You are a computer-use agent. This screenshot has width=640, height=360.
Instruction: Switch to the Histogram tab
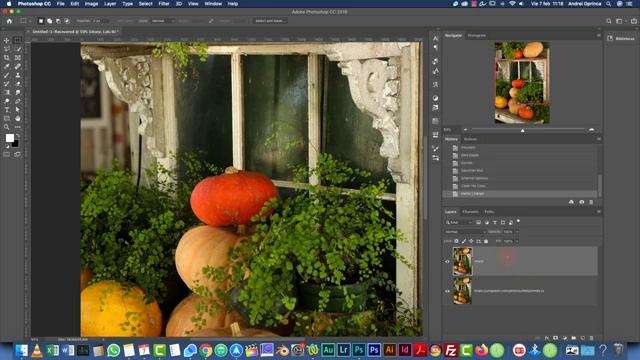coord(477,36)
